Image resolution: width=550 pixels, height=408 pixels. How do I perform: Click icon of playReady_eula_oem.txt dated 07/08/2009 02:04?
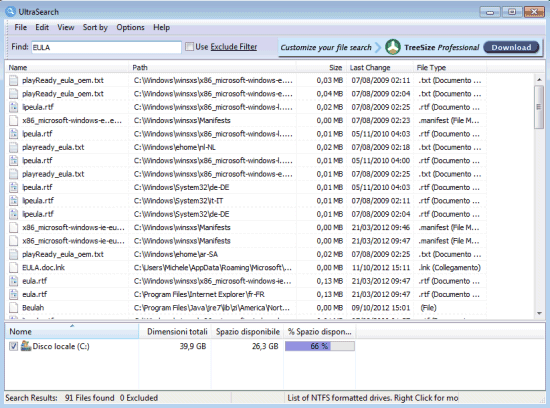pyautogui.click(x=13, y=94)
